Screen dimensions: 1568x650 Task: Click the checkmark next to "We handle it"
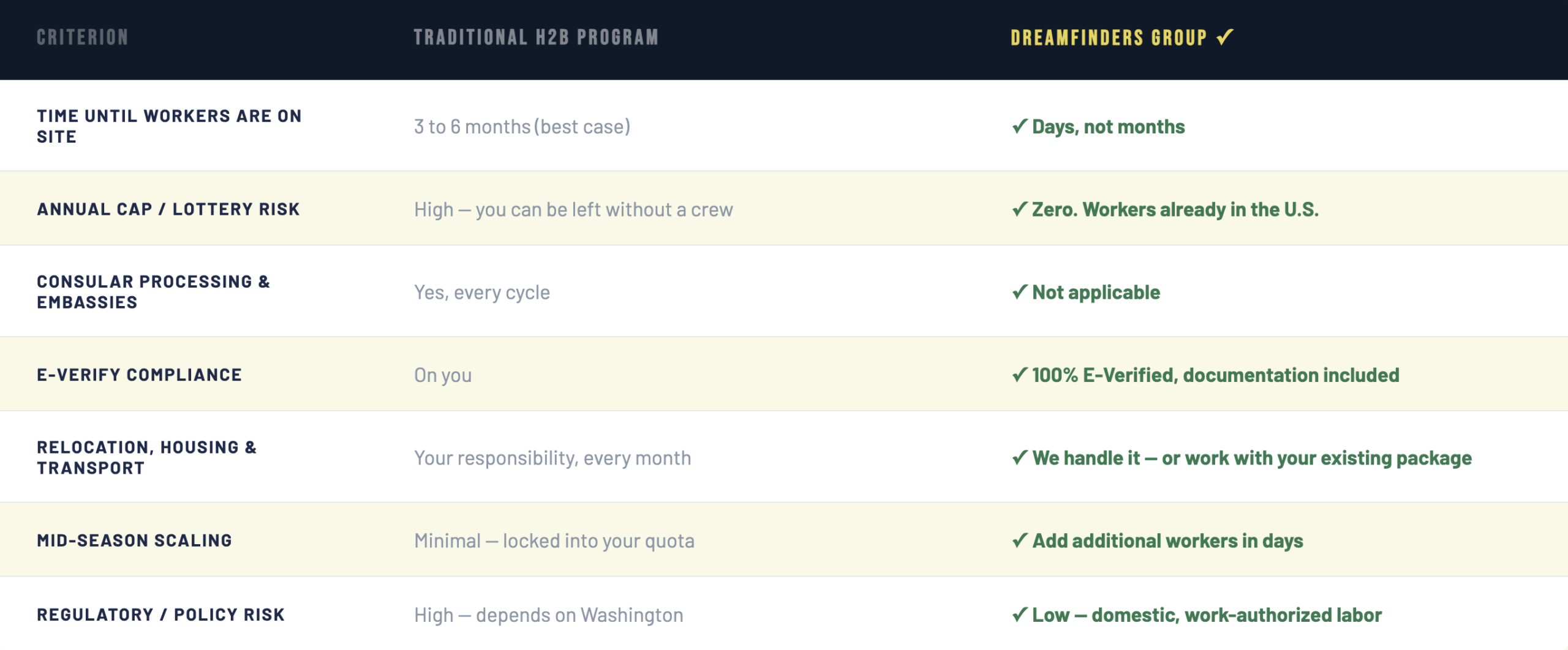[1019, 457]
